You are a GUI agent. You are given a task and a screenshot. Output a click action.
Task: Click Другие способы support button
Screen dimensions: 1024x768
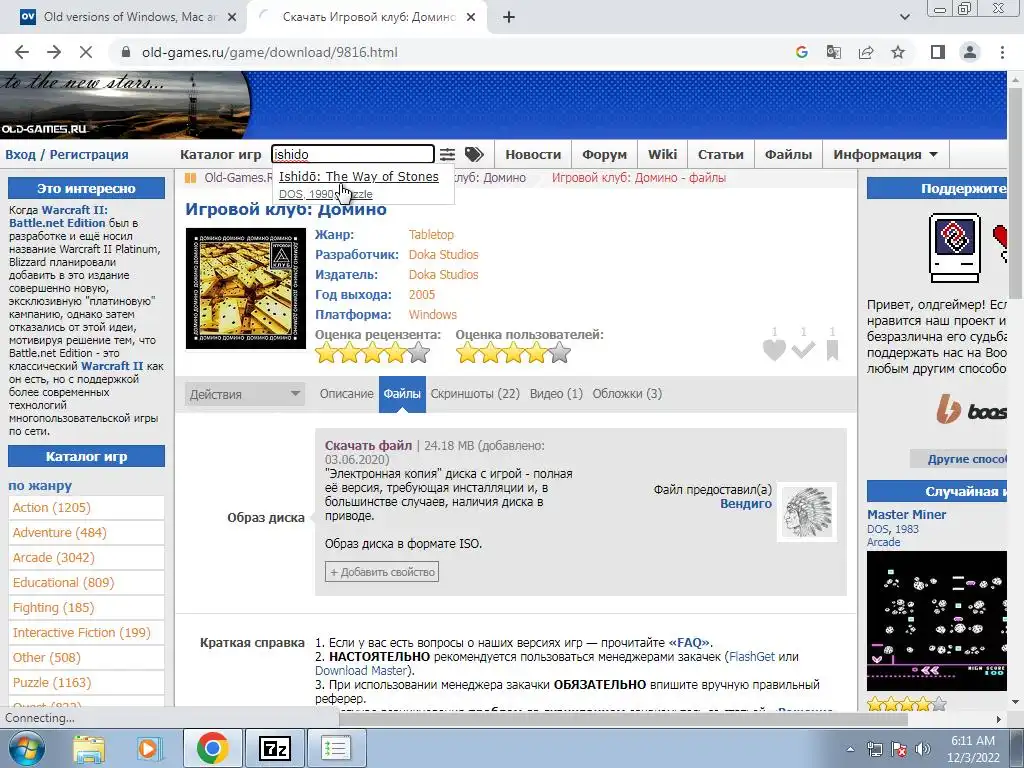[959, 458]
